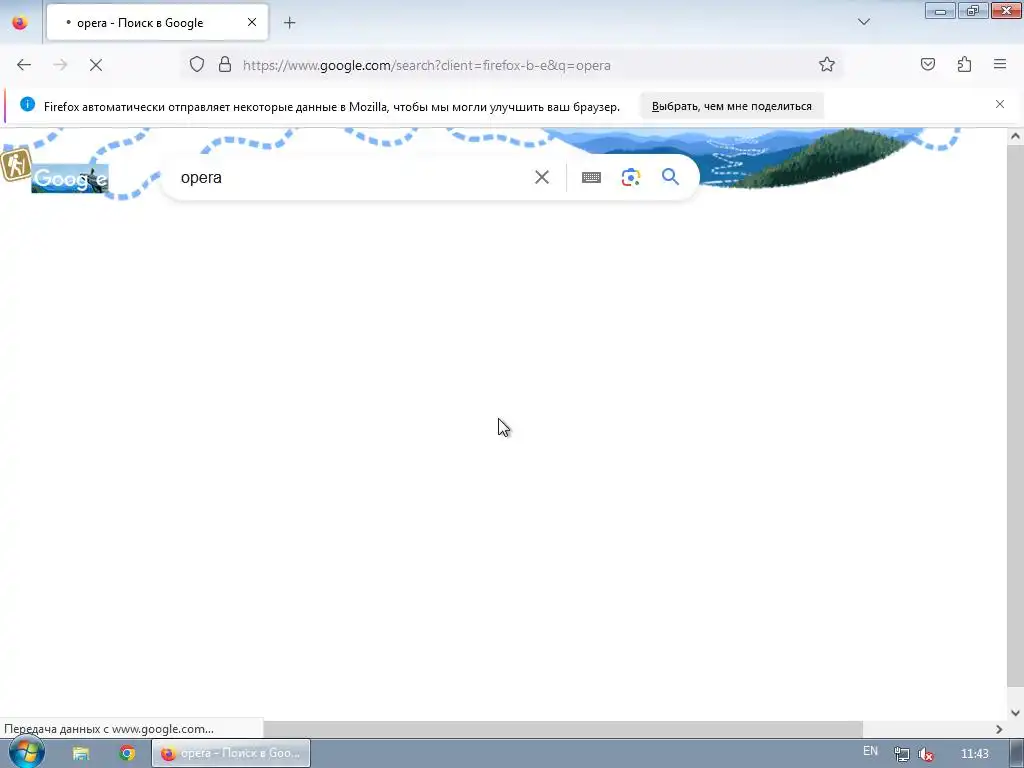Click the forward navigation arrow

click(60, 65)
